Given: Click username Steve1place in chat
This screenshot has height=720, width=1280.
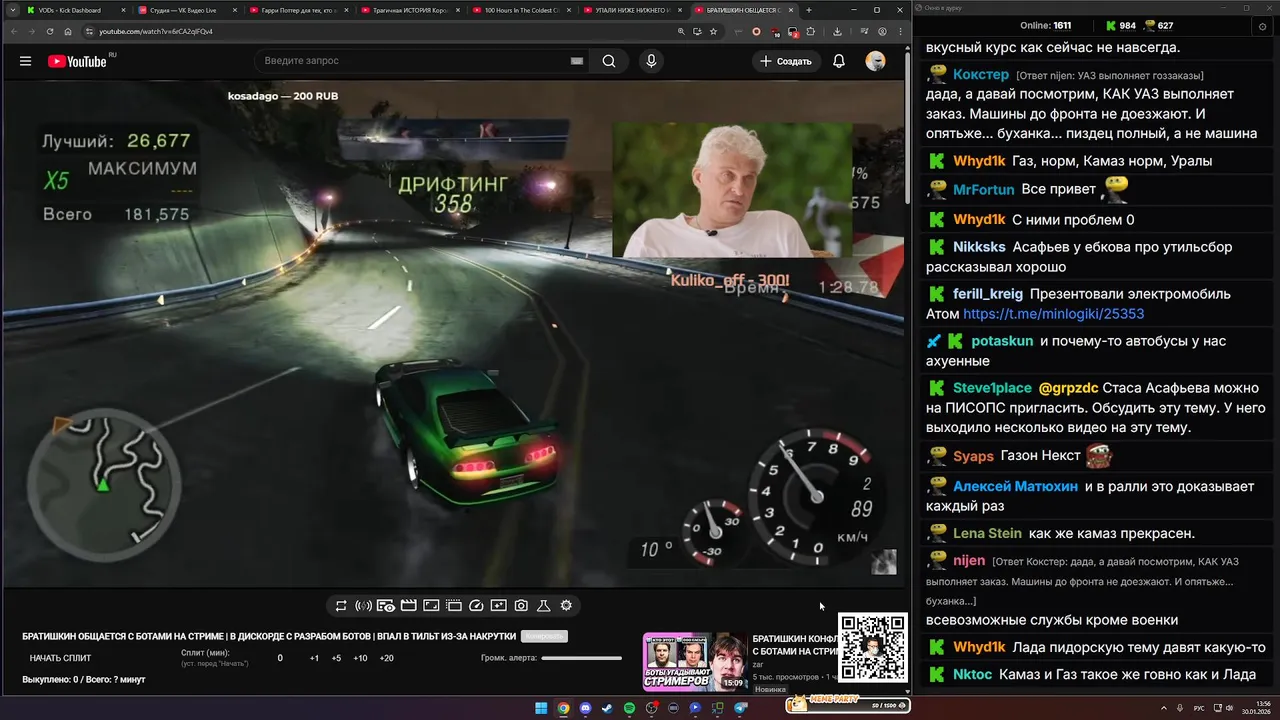Looking at the screenshot, I should [992, 388].
